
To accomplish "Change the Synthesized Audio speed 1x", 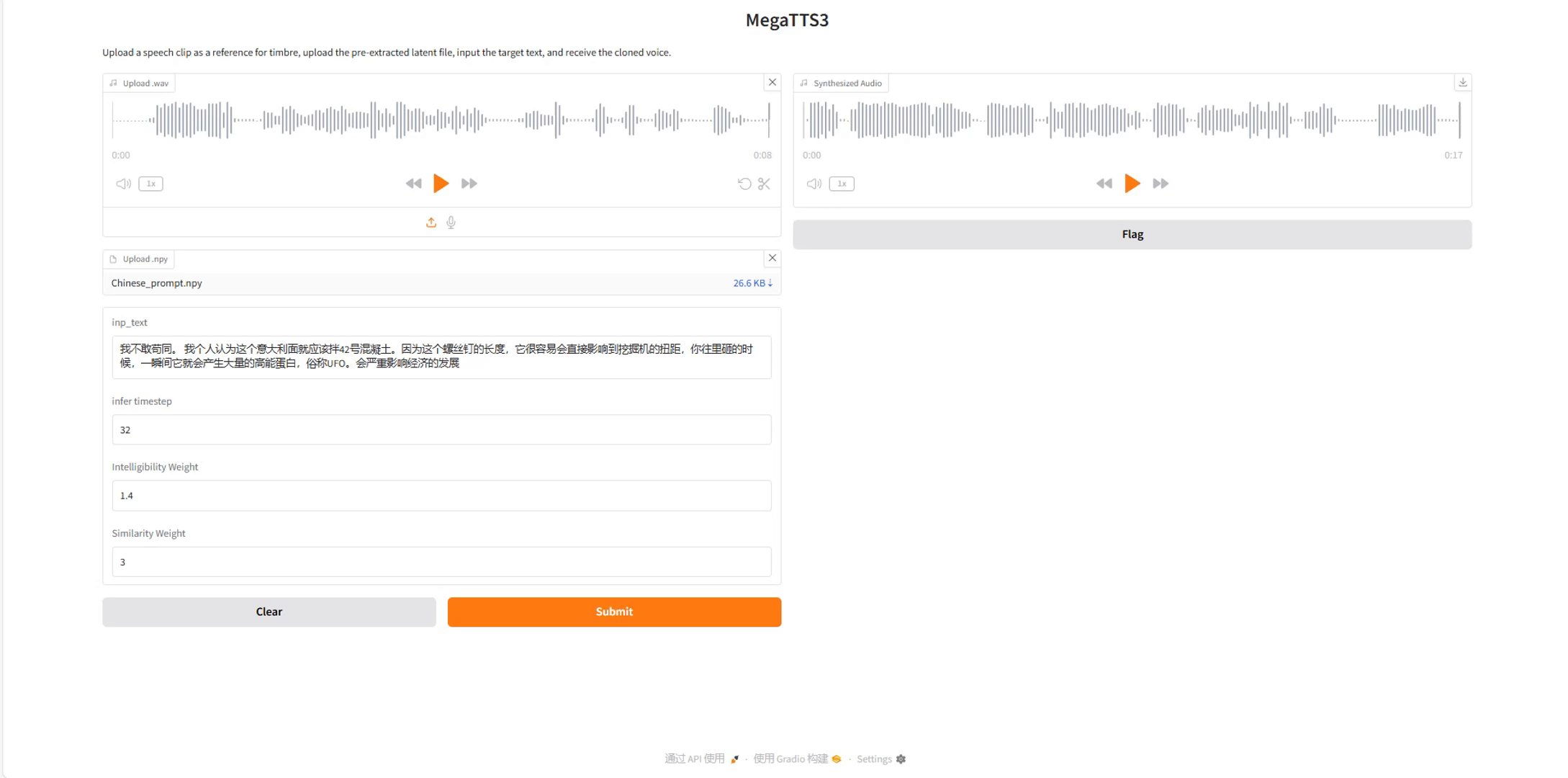I will tap(842, 184).
